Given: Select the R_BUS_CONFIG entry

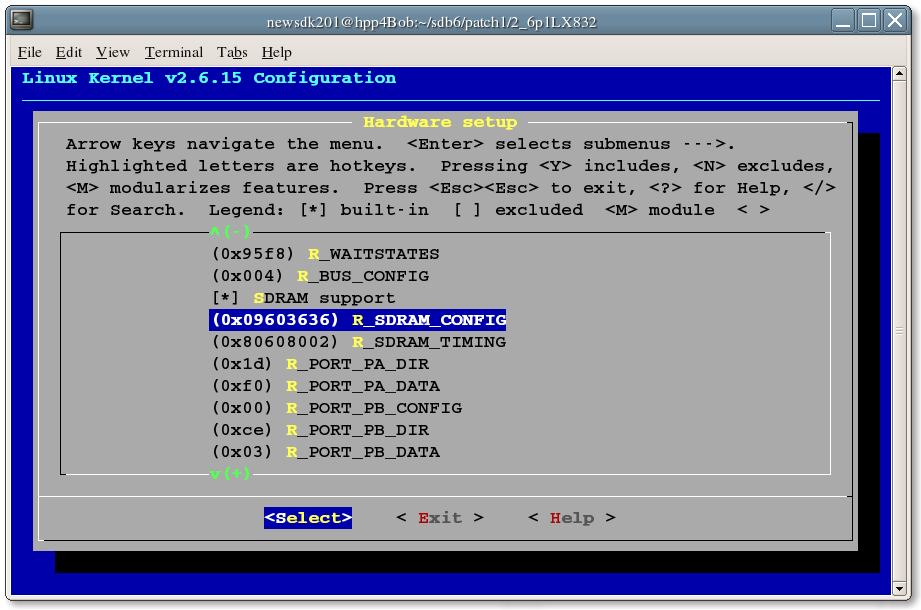Looking at the screenshot, I should click(320, 276).
